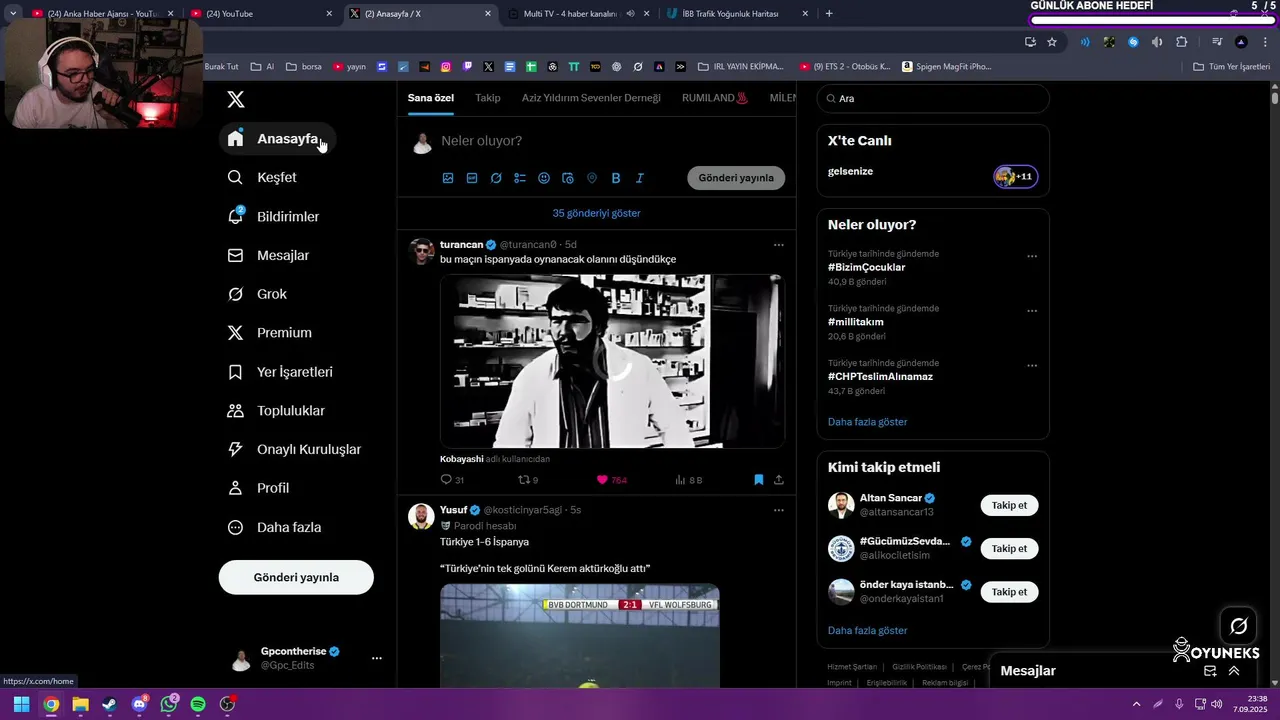Open options for #millitakım trend

tap(1032, 311)
